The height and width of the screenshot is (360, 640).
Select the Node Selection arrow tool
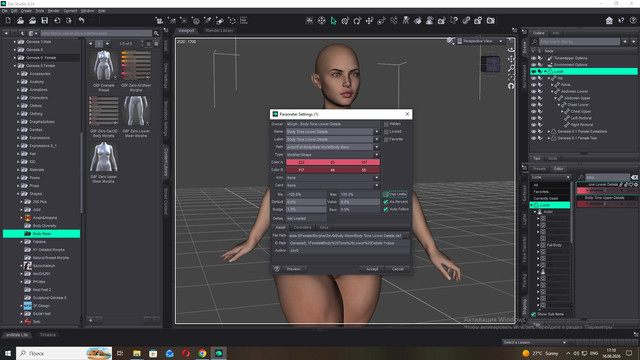pyautogui.click(x=333, y=21)
